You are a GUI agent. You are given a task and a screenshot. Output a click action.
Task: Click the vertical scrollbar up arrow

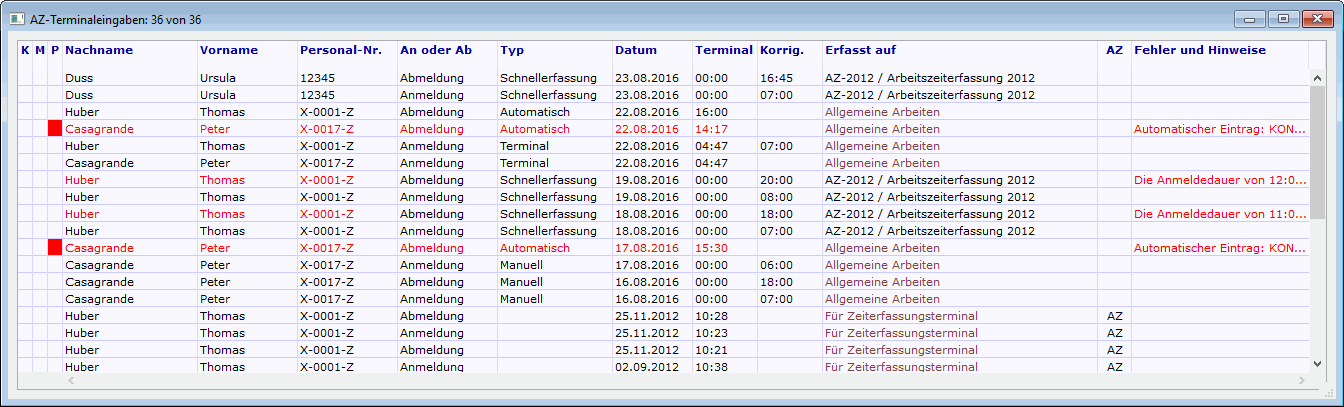point(1317,78)
